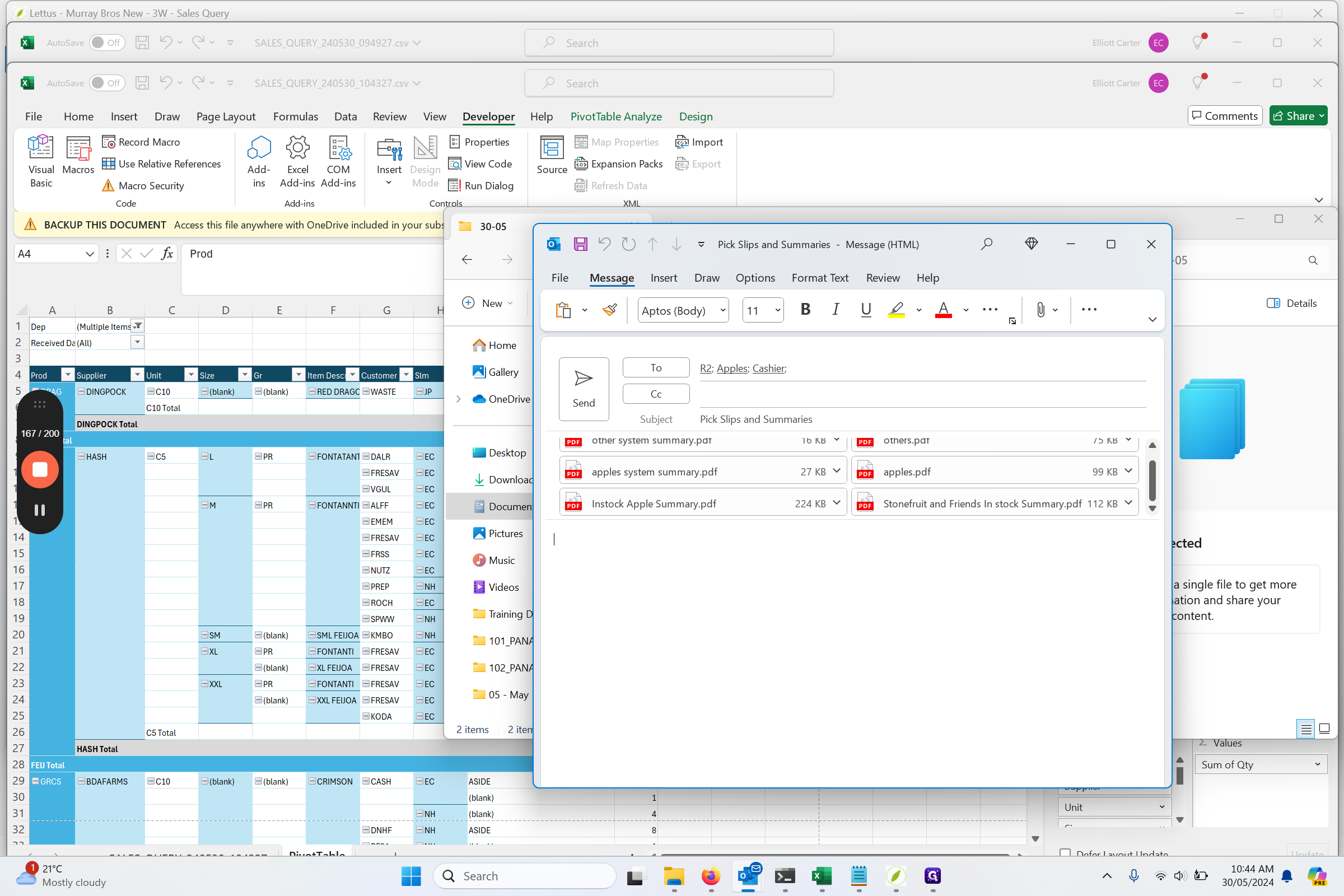Open the Page Layout tab
Image resolution: width=1344 pixels, height=896 pixels.
(x=226, y=116)
